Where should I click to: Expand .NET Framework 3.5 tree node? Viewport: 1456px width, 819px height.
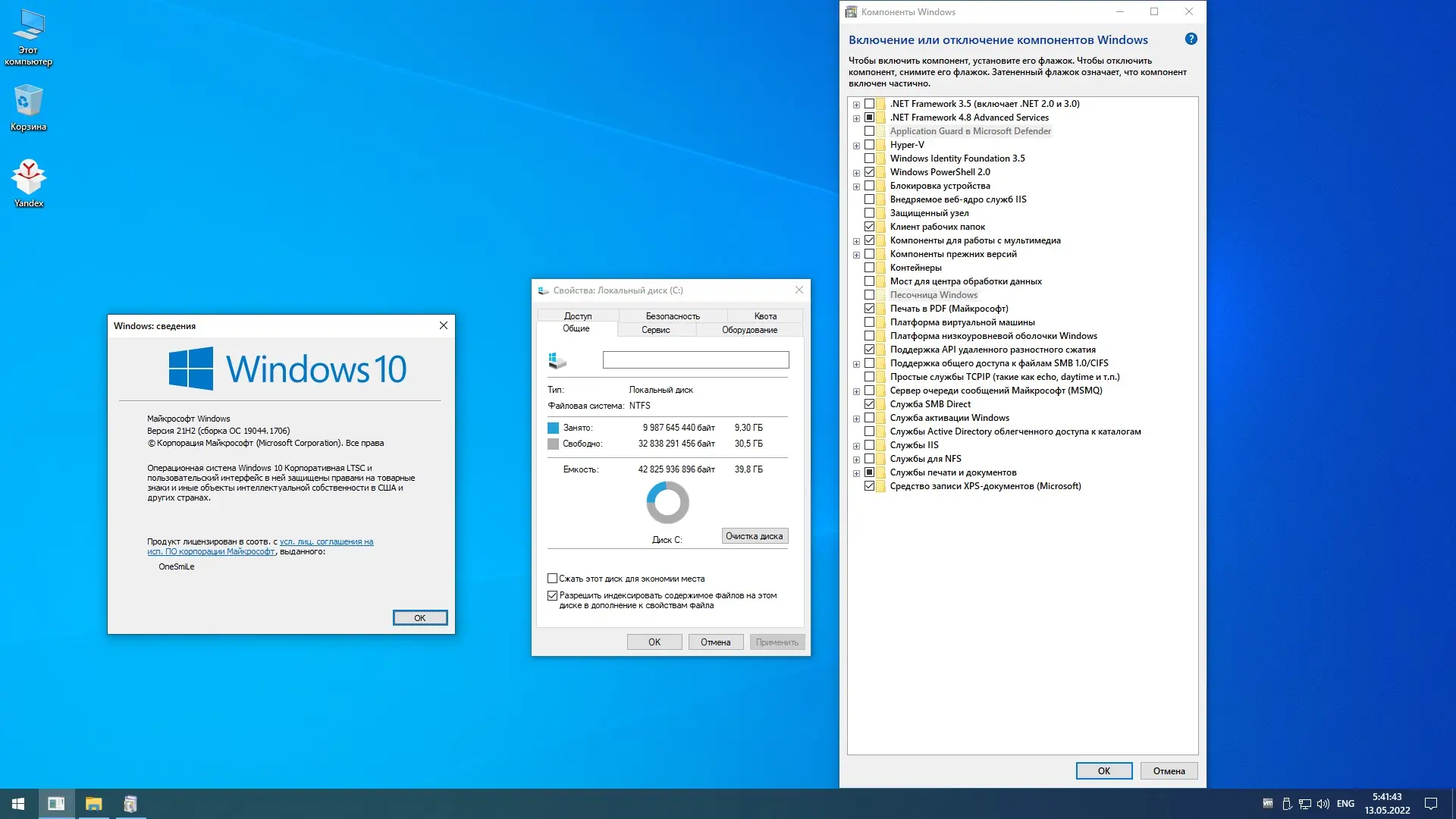tap(856, 105)
